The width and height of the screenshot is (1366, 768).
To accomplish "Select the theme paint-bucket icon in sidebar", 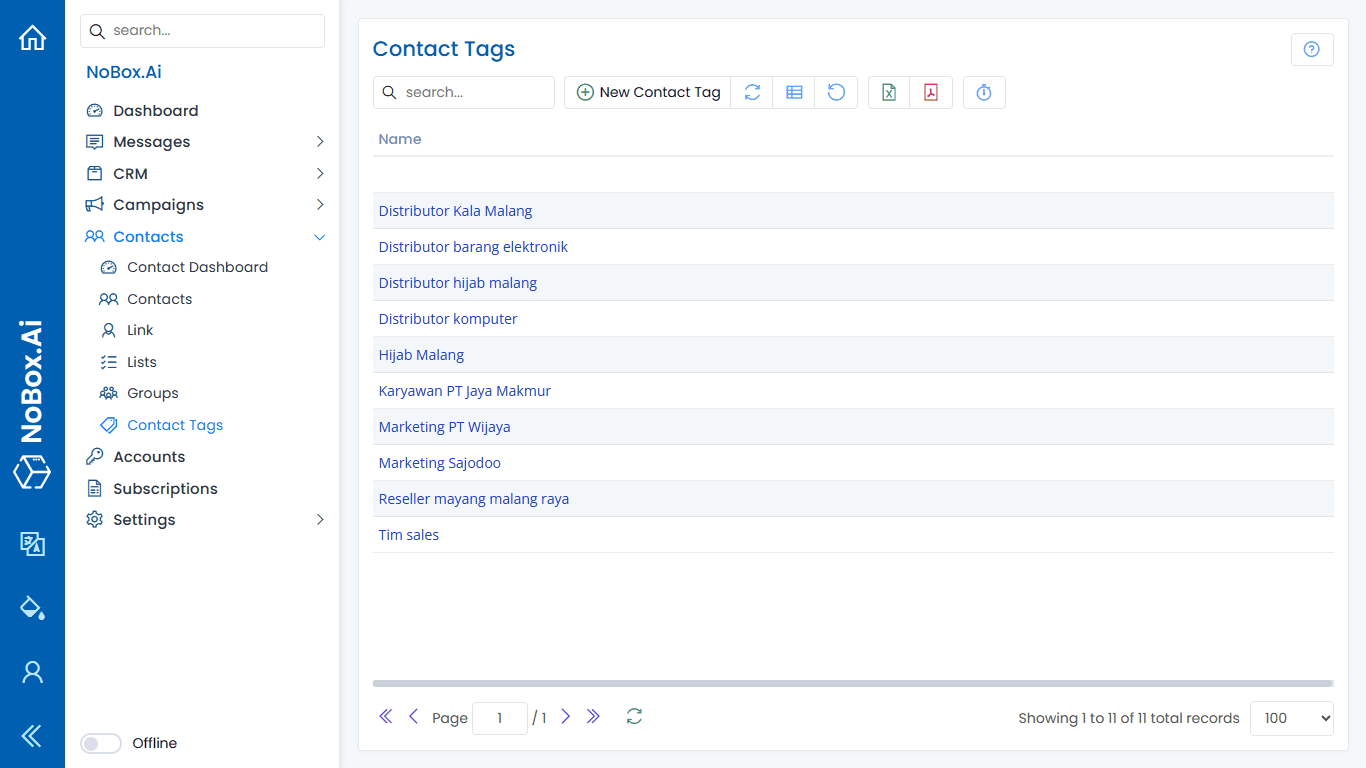I will tap(32, 608).
